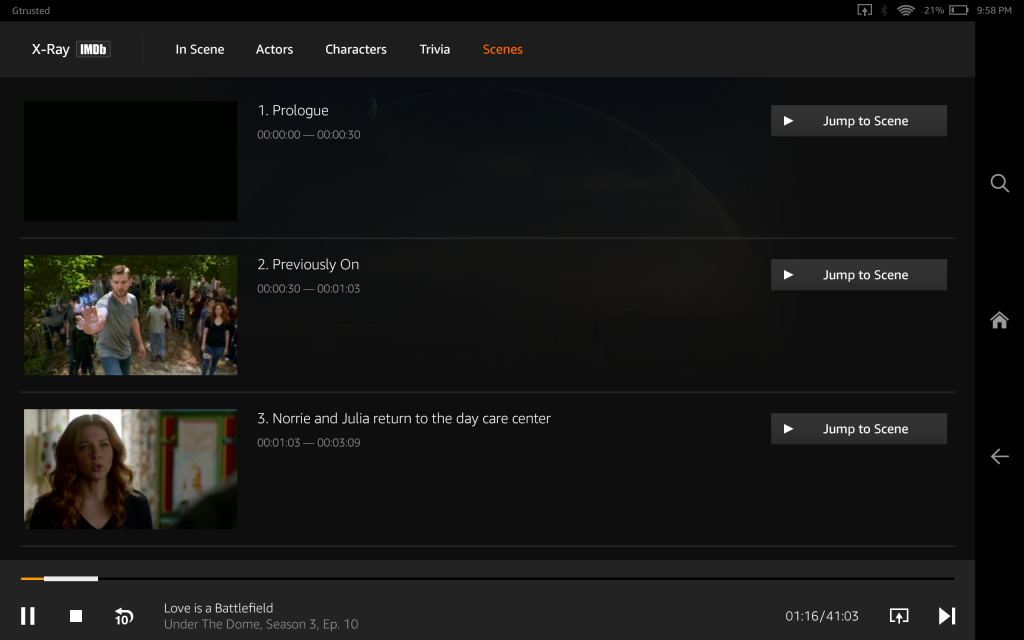The image size is (1024, 640).
Task: Jump to Scene for Norrie and Julia
Action: tap(859, 429)
